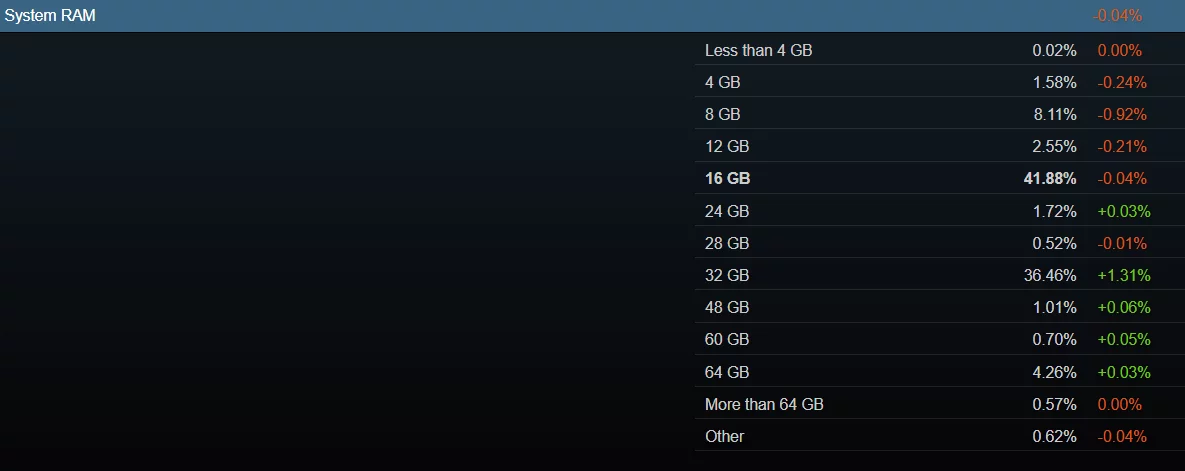Click the red -0.92% change value
Image resolution: width=1185 pixels, height=471 pixels.
(1121, 114)
